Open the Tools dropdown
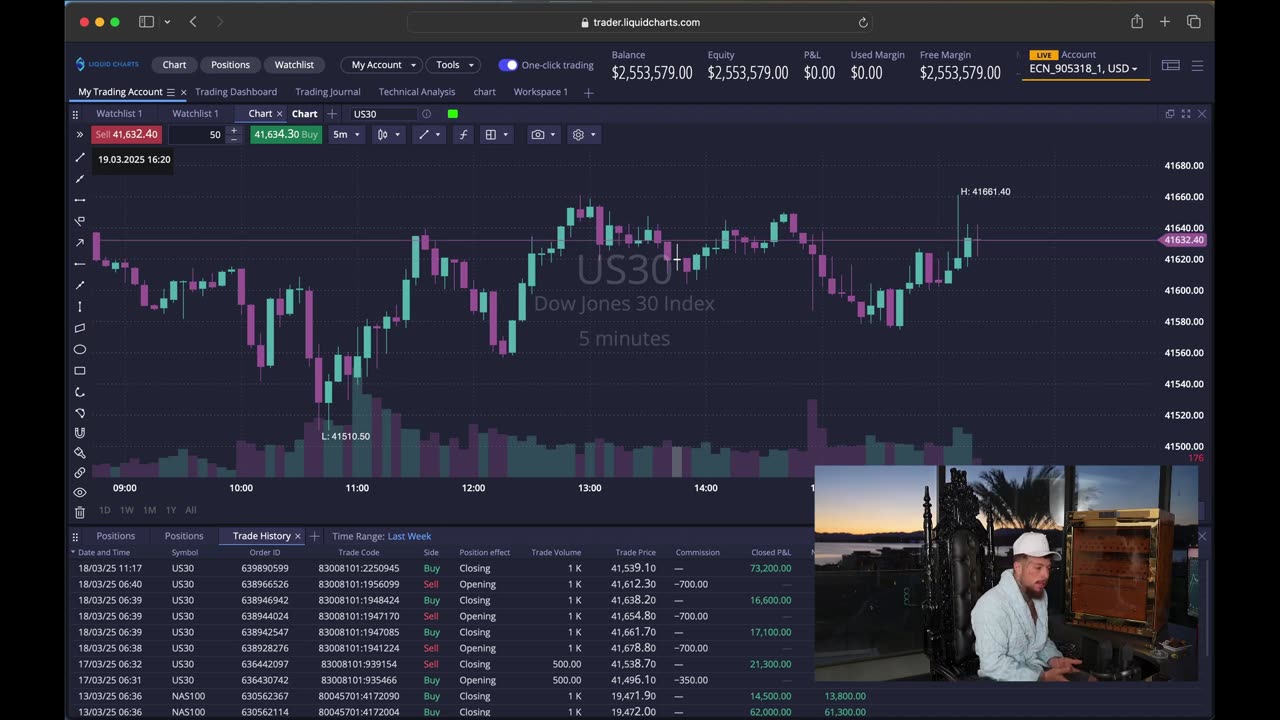This screenshot has width=1280, height=720. coord(453,65)
